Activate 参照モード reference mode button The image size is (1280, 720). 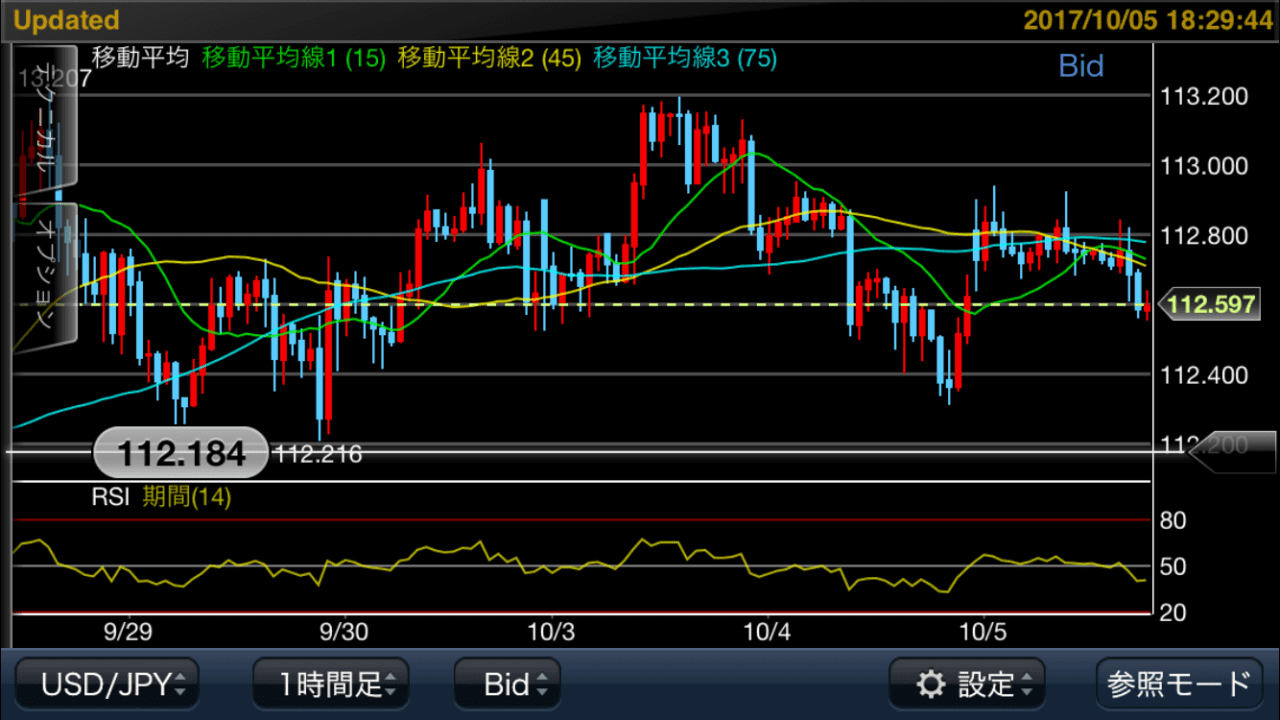1179,684
